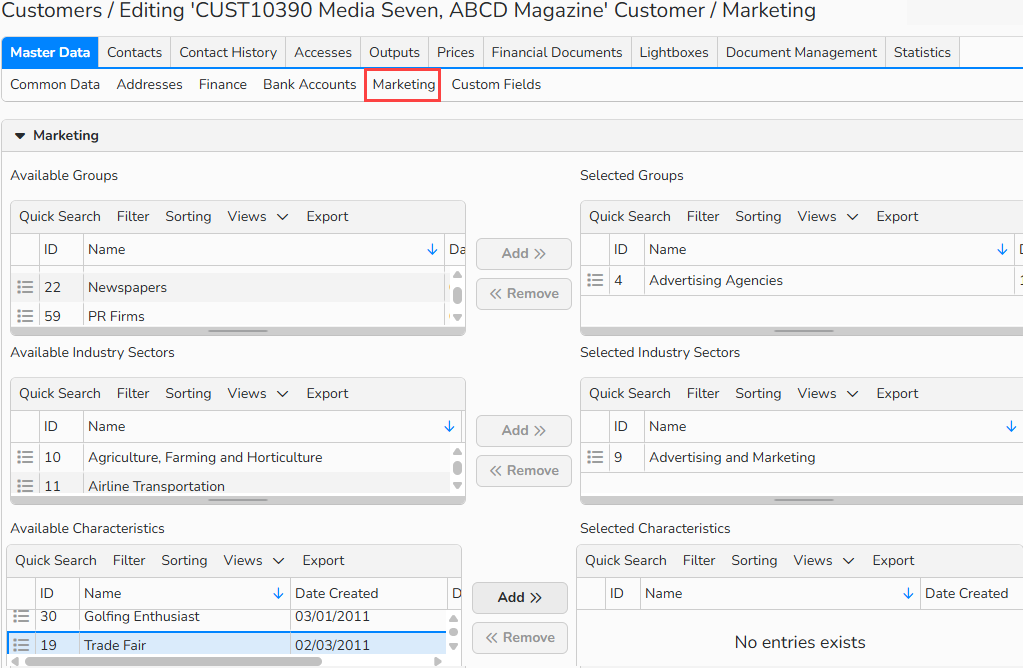Click Export in Selected Groups toolbar
The height and width of the screenshot is (668, 1023).
[897, 217]
